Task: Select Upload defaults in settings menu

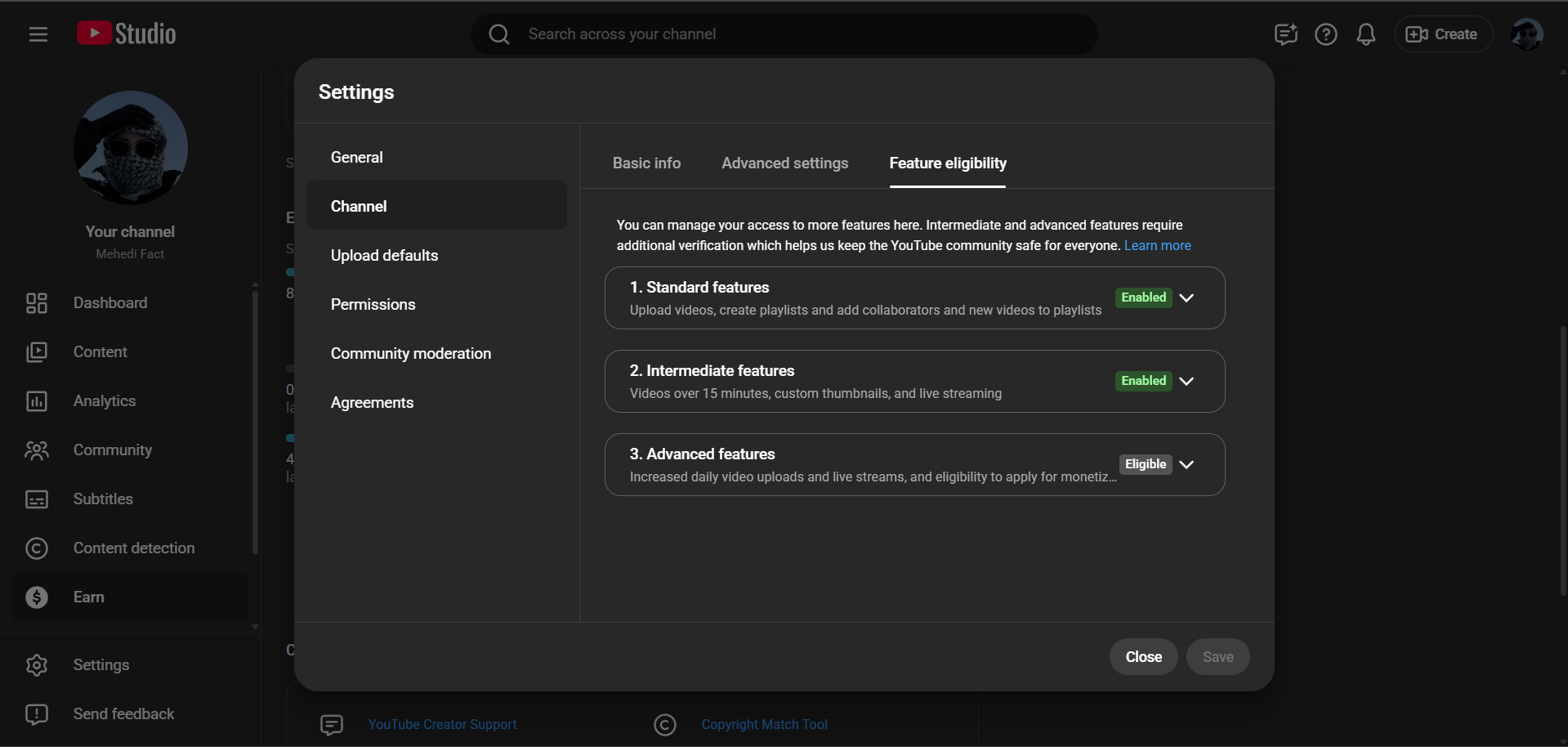Action: pyautogui.click(x=384, y=256)
